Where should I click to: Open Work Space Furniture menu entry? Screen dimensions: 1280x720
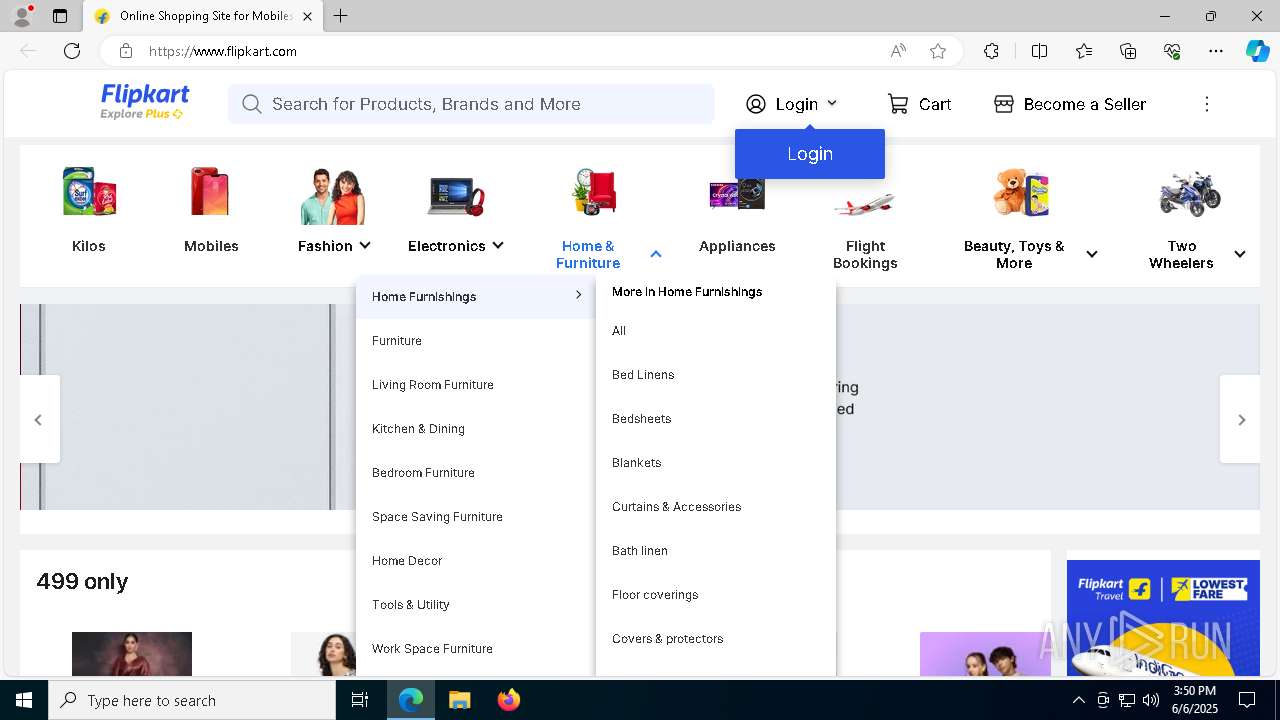coord(476,649)
